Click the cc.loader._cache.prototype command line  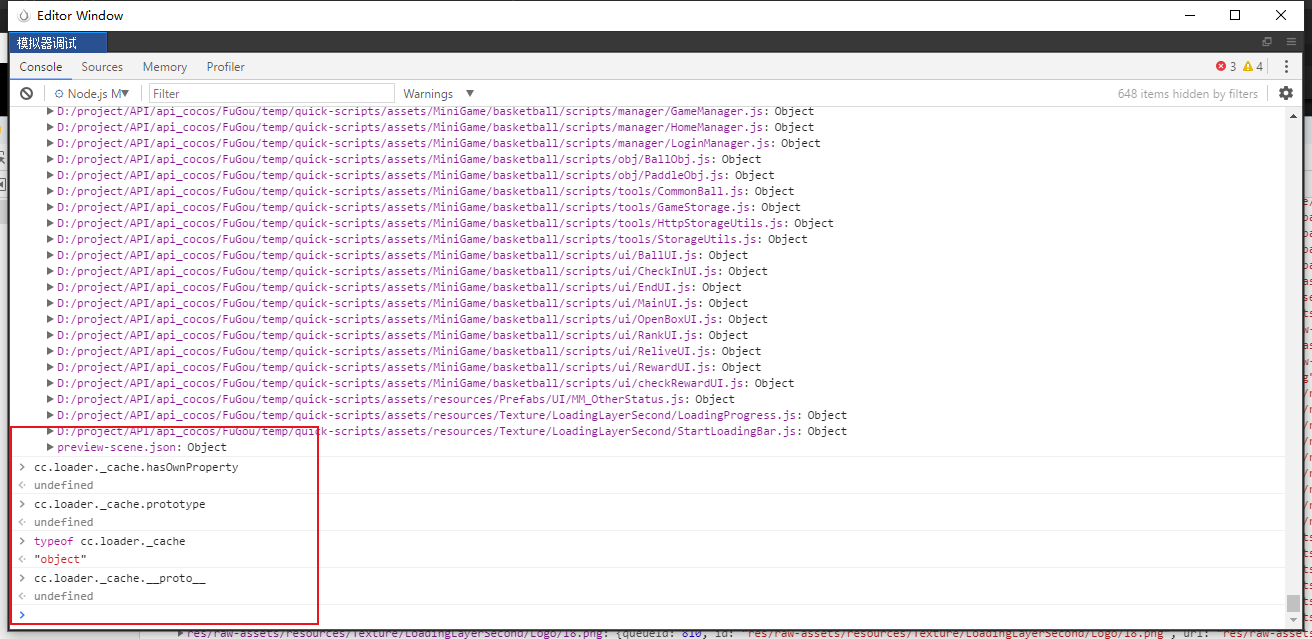click(x=120, y=504)
